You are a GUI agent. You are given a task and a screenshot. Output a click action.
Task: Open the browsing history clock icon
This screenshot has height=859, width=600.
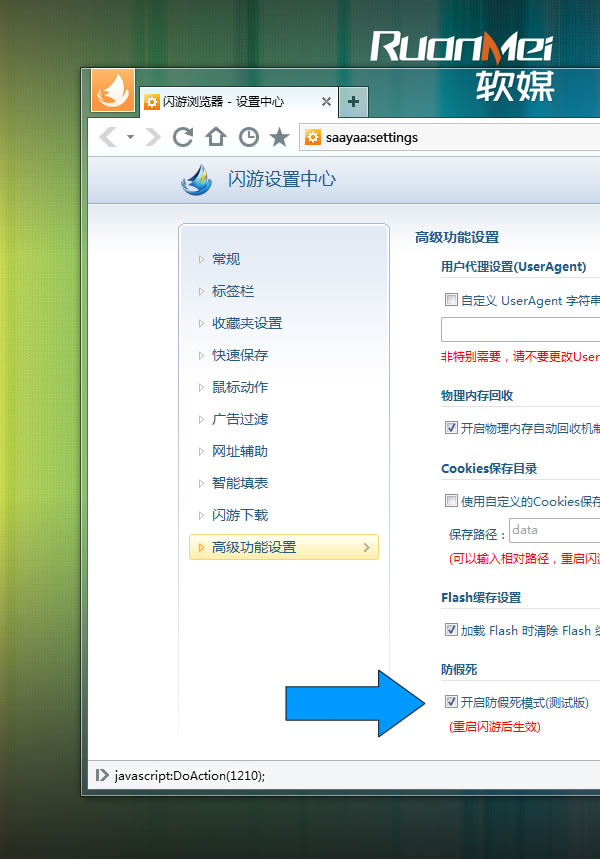point(248,137)
